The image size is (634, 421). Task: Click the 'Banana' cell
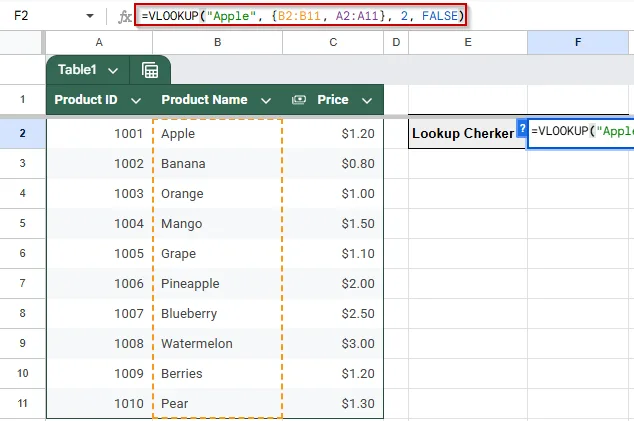click(218, 163)
